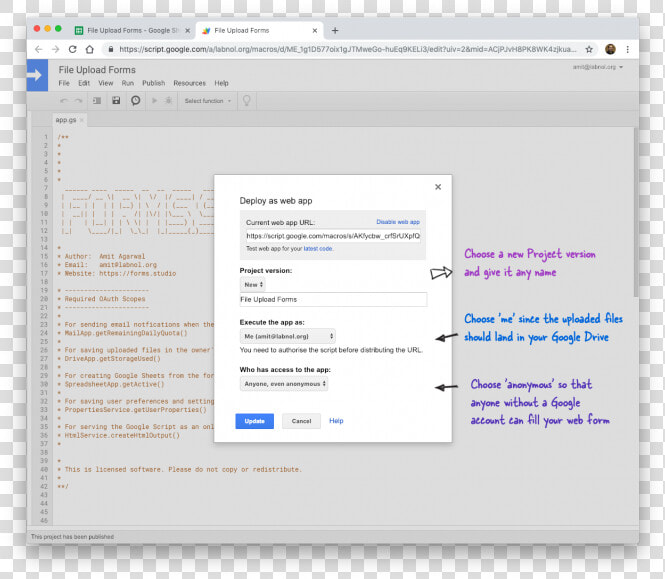
Task: Save the script with floppy icon
Action: point(116,101)
